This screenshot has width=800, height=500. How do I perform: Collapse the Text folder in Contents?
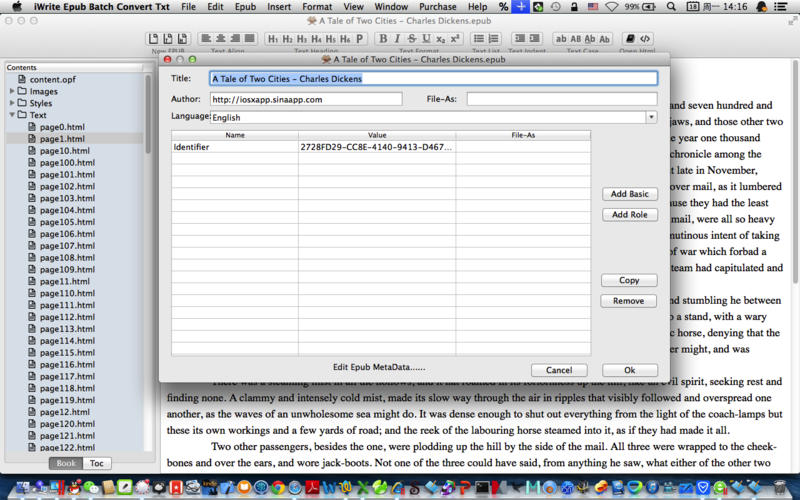point(12,115)
